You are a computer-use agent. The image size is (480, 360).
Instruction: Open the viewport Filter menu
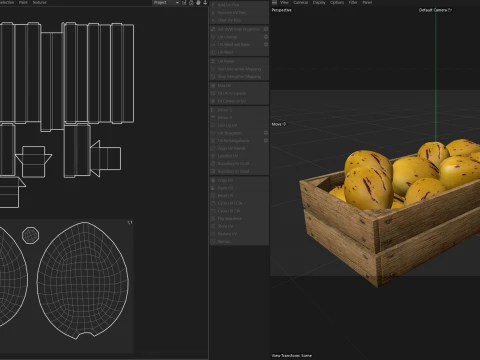coord(353,2)
